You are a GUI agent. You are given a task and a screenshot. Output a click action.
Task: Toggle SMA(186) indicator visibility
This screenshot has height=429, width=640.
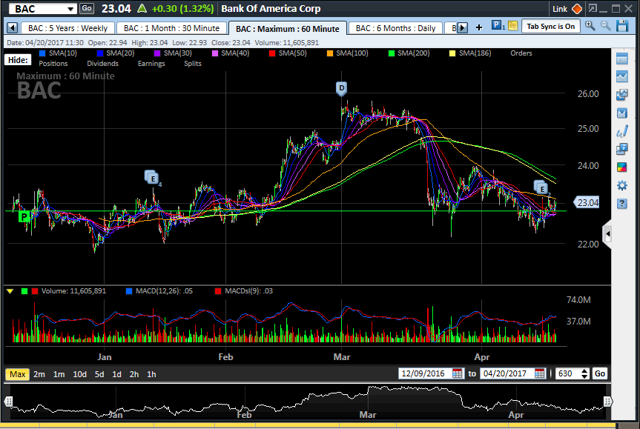point(470,53)
